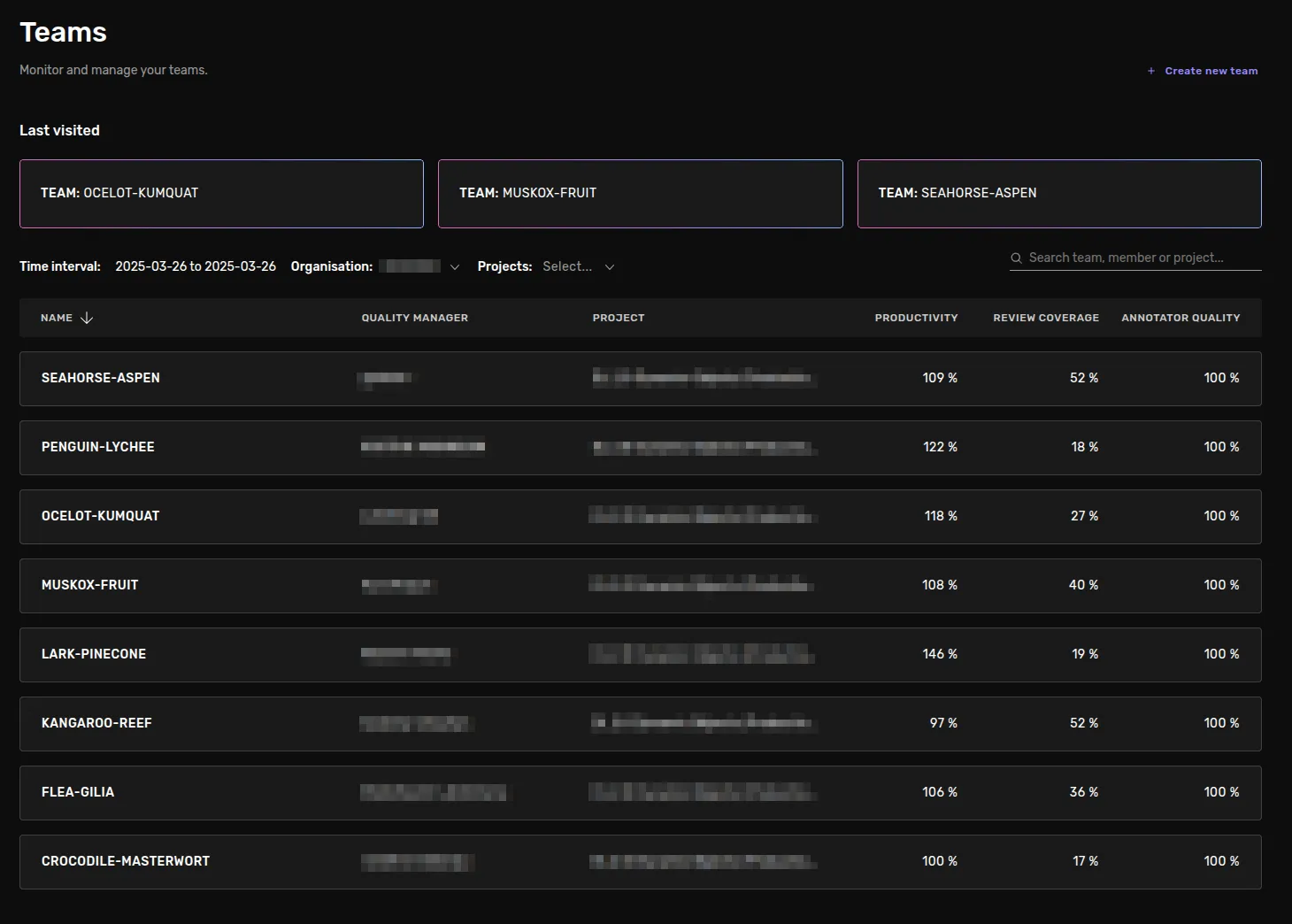Open last visited team SEAHORSE-ASPEN card

click(1059, 194)
